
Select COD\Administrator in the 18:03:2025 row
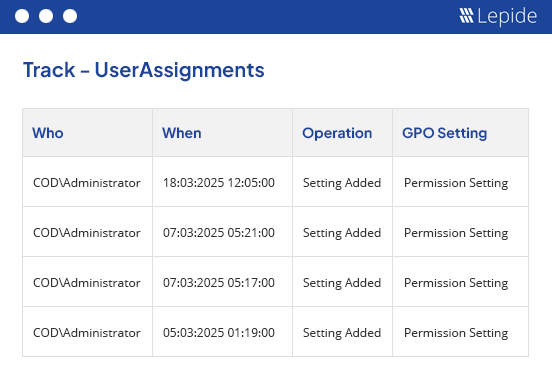[x=87, y=183]
